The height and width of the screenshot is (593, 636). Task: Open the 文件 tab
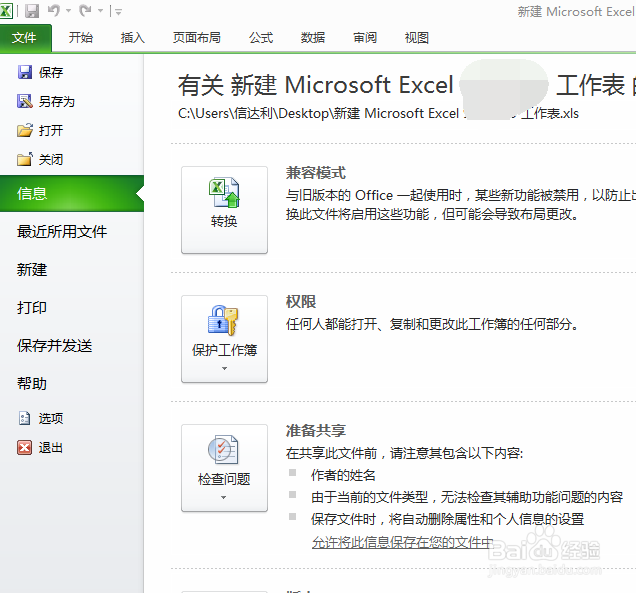coord(26,38)
